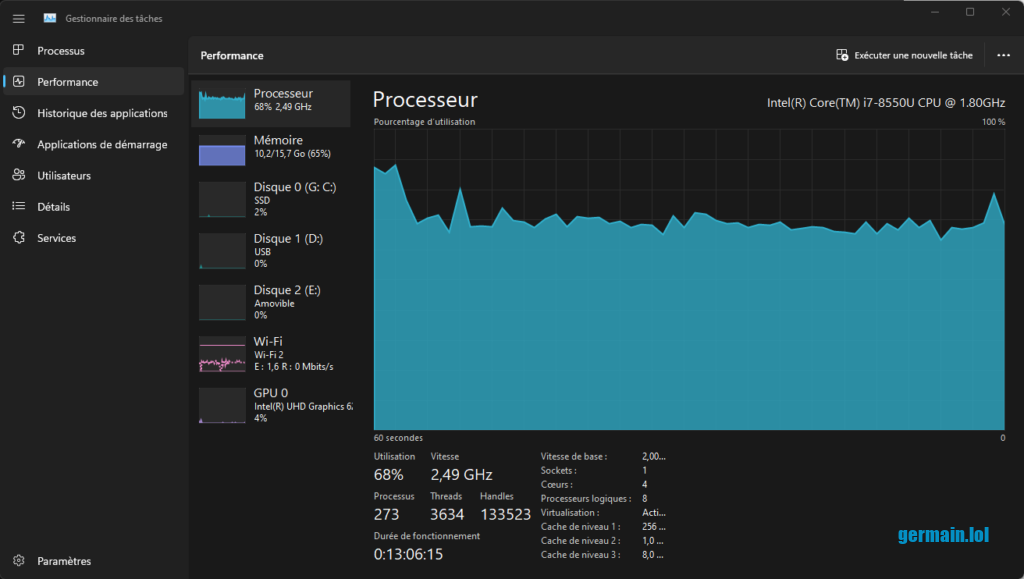Open Historique des applications icon
The image size is (1024, 579).
point(18,113)
